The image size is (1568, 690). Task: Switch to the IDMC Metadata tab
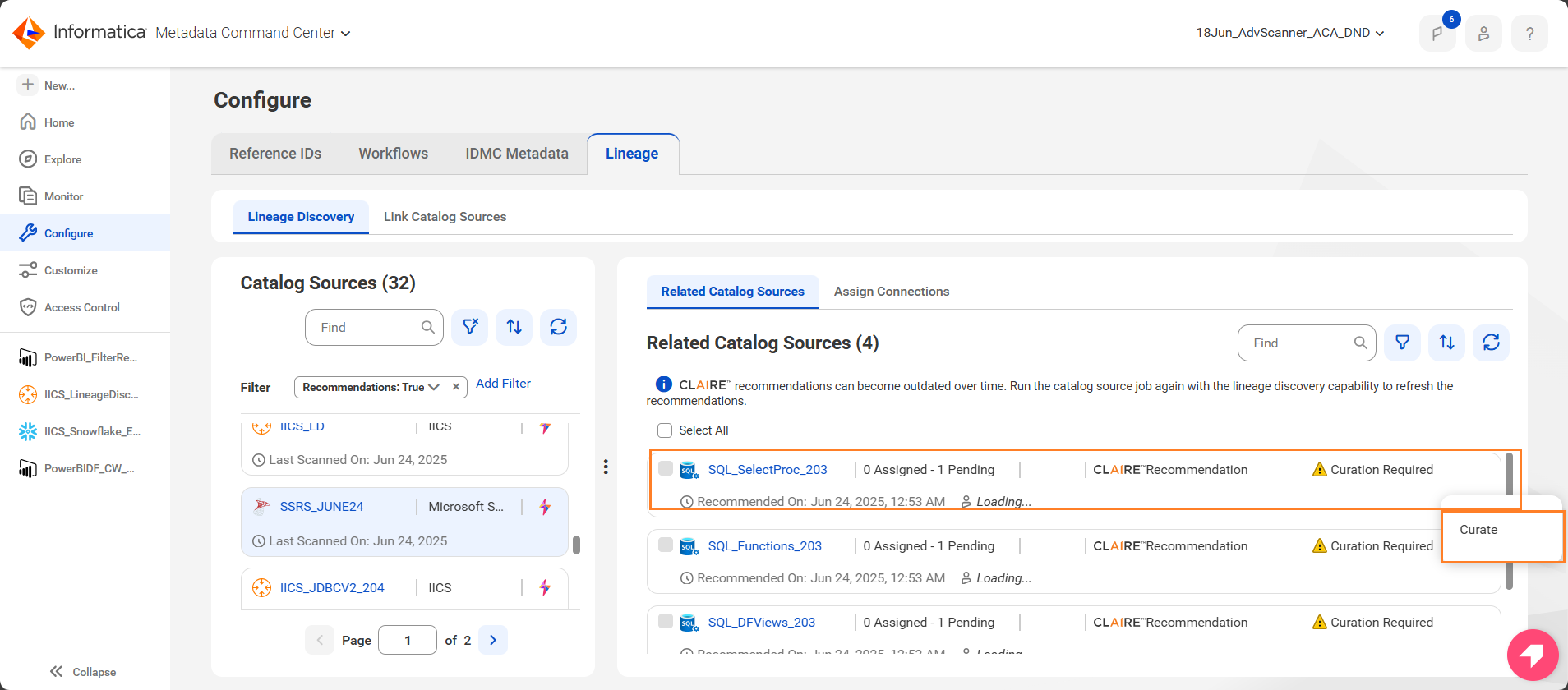tap(517, 154)
